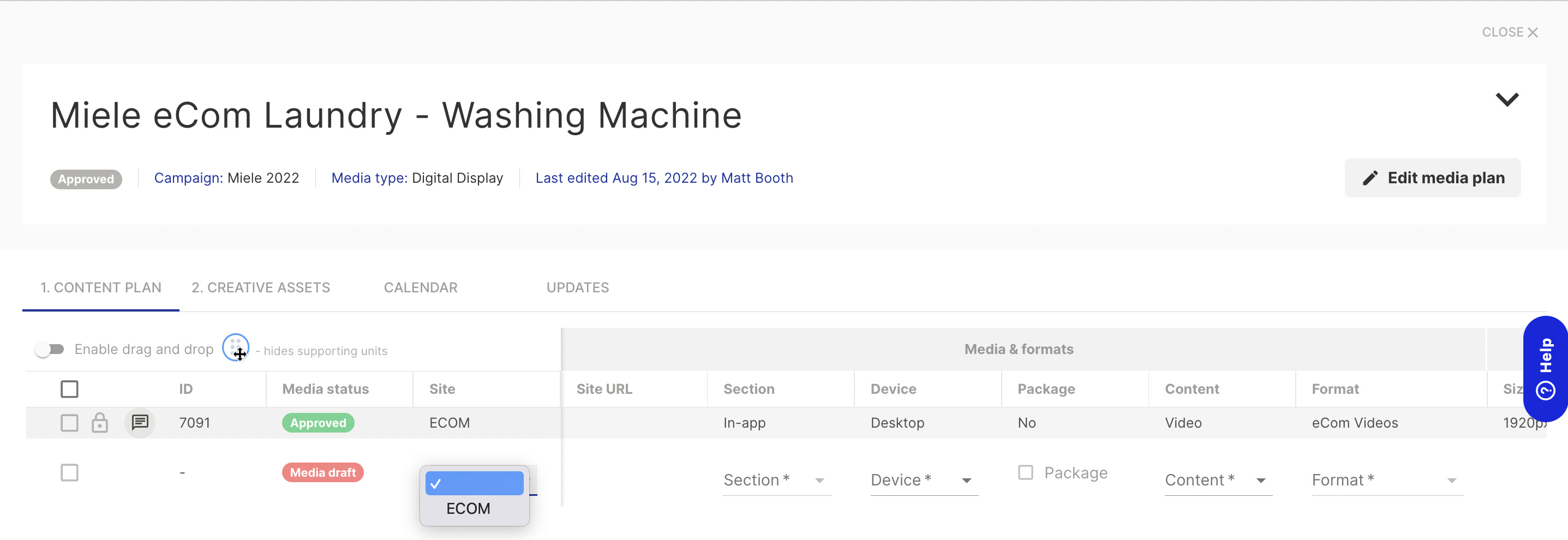Screen dimensions: 1568x540
Task: Click the Help button
Action: point(1546,369)
